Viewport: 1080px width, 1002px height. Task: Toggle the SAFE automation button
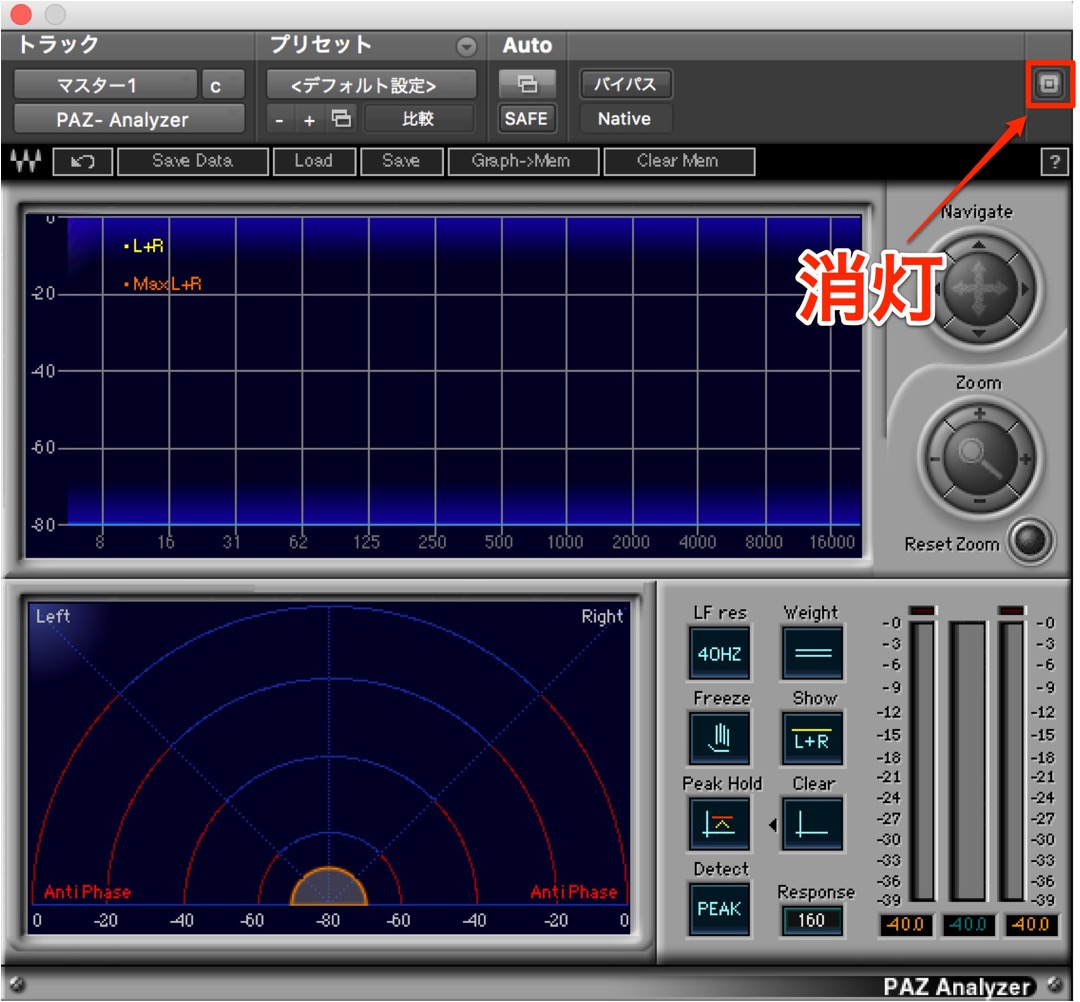tap(526, 118)
